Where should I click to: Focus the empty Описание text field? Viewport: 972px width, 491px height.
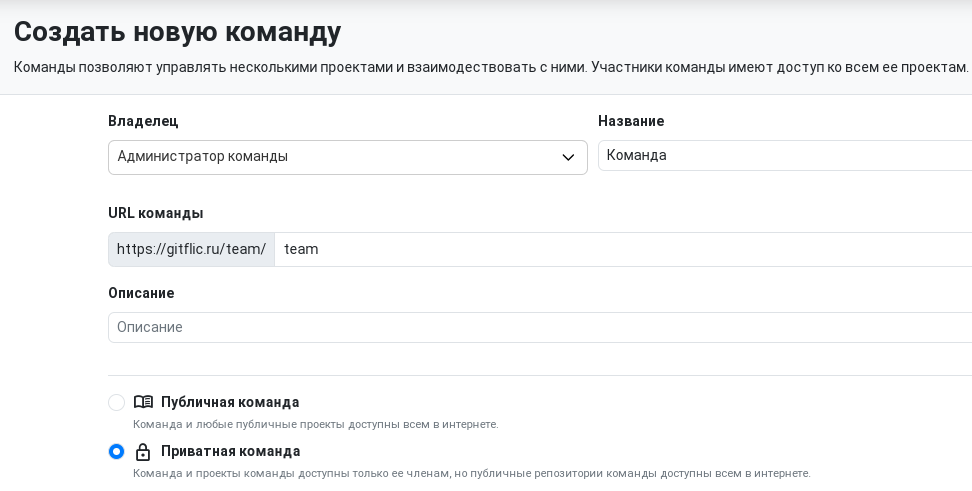coord(540,327)
